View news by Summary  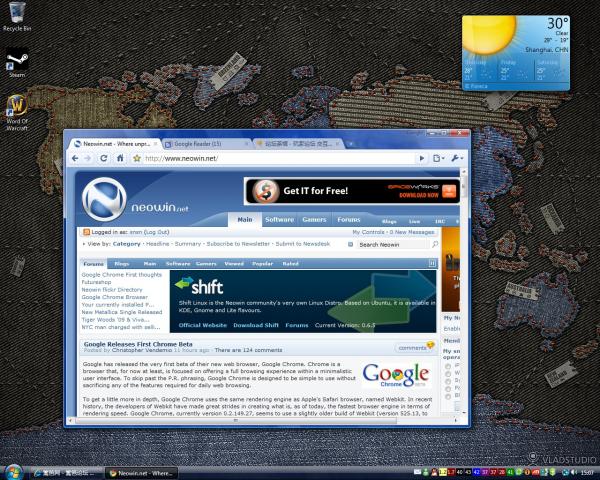point(188,244)
